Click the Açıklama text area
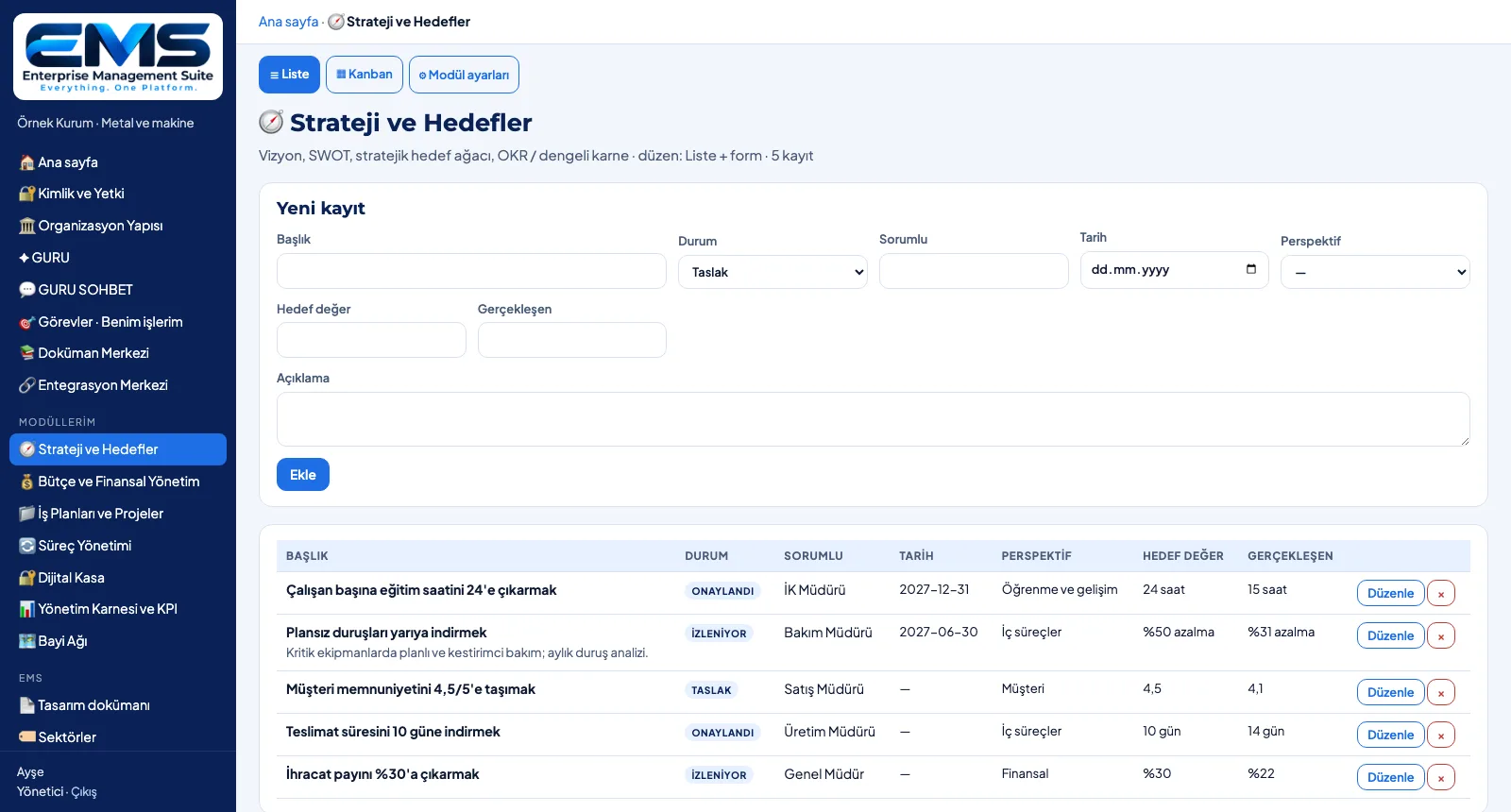 [x=874, y=419]
